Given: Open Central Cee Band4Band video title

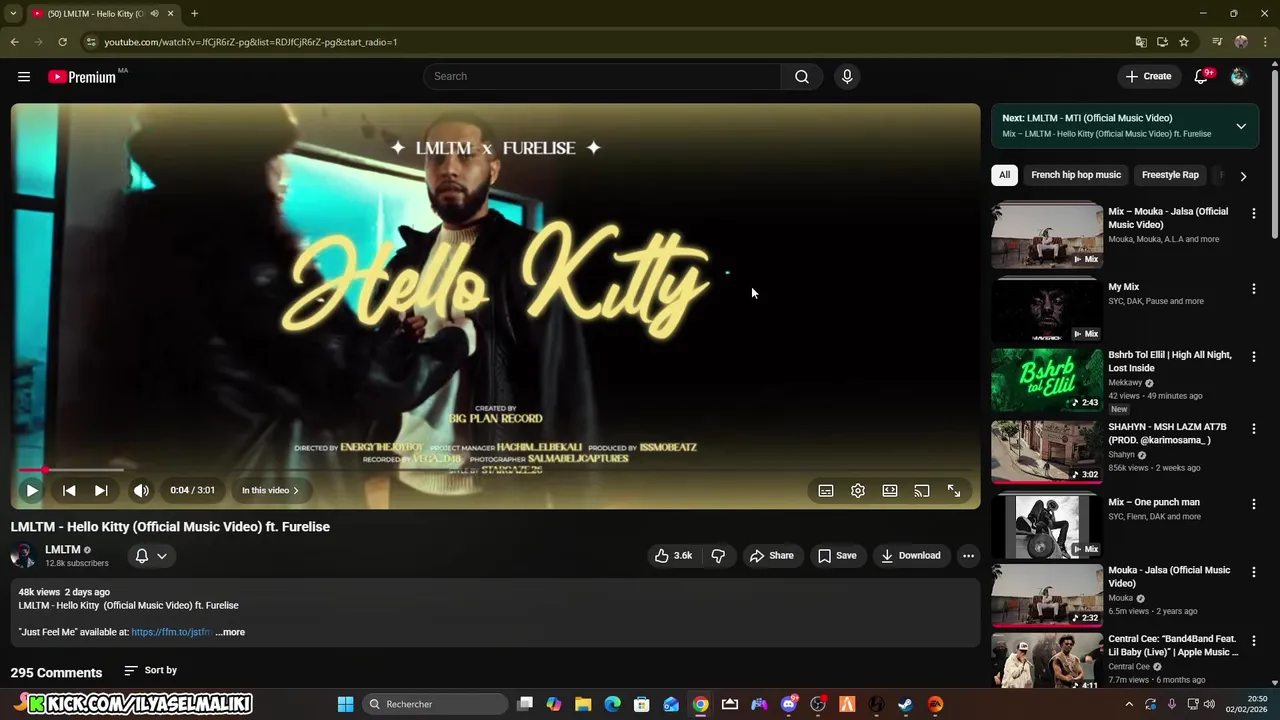Looking at the screenshot, I should [x=1172, y=645].
